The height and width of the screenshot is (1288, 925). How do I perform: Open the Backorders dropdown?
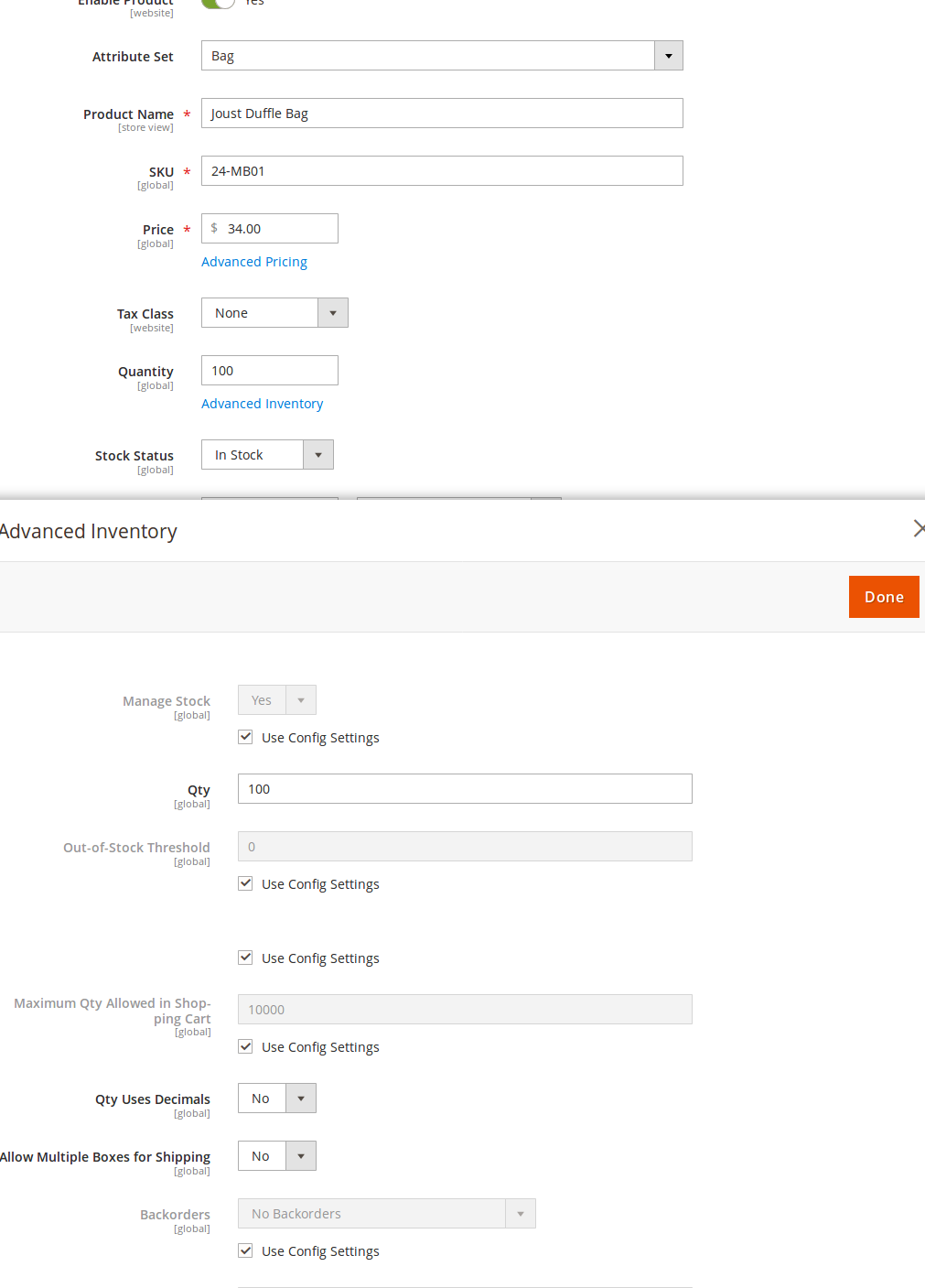tap(521, 1213)
